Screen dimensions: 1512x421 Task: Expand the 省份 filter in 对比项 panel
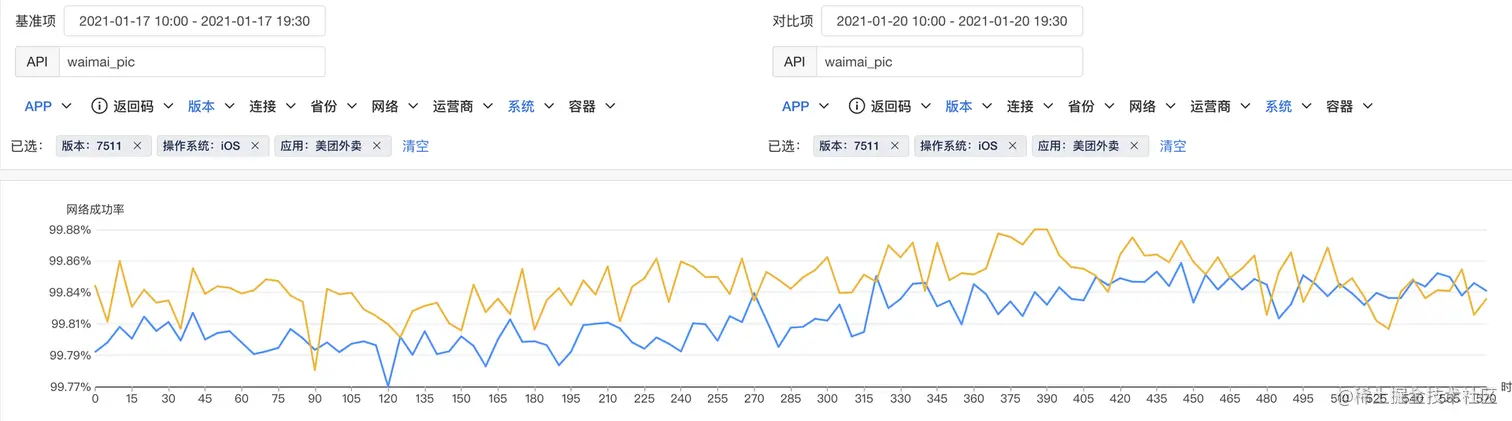(x=1092, y=106)
